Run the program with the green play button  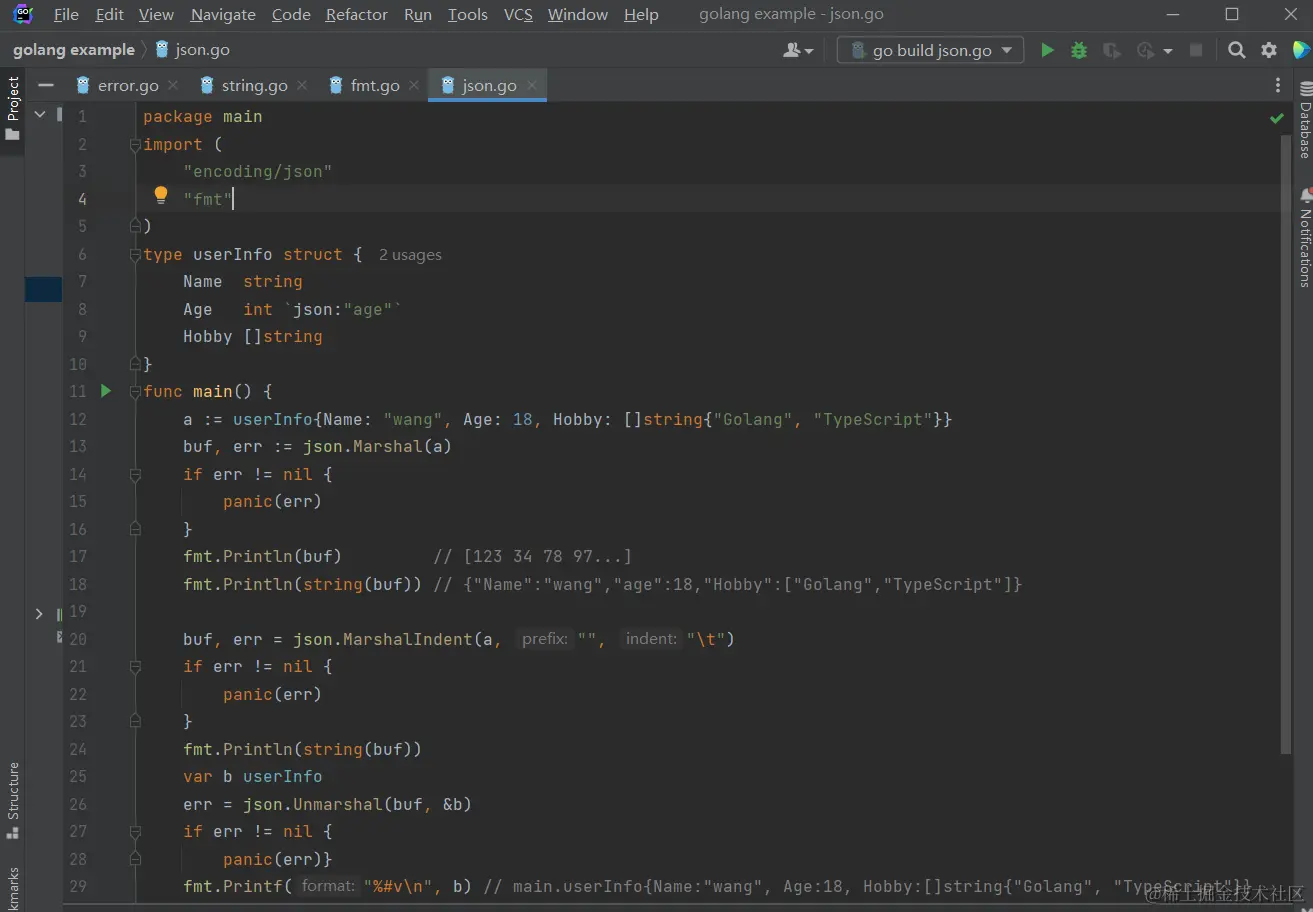1047,50
